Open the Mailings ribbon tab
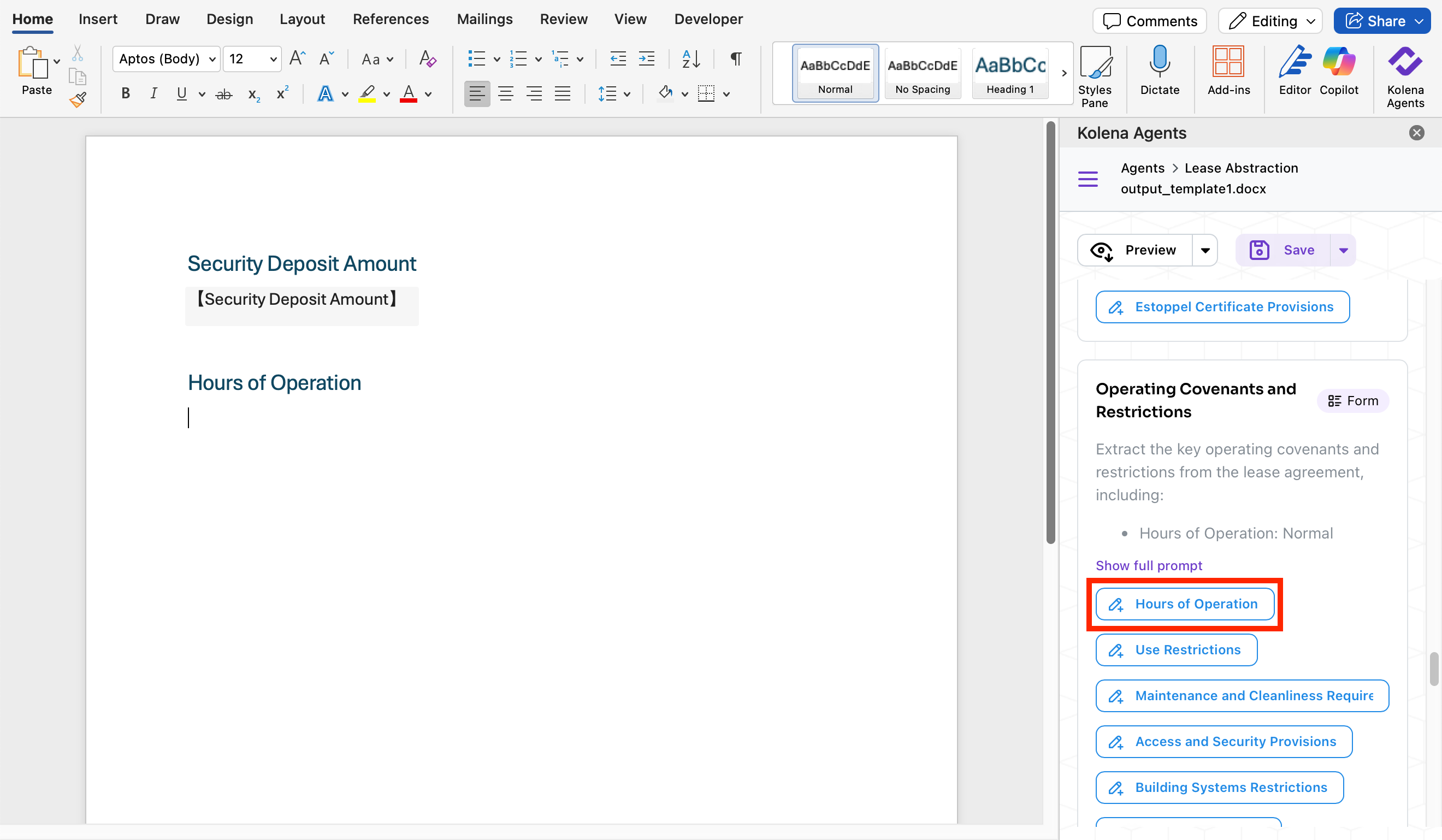 [x=484, y=19]
